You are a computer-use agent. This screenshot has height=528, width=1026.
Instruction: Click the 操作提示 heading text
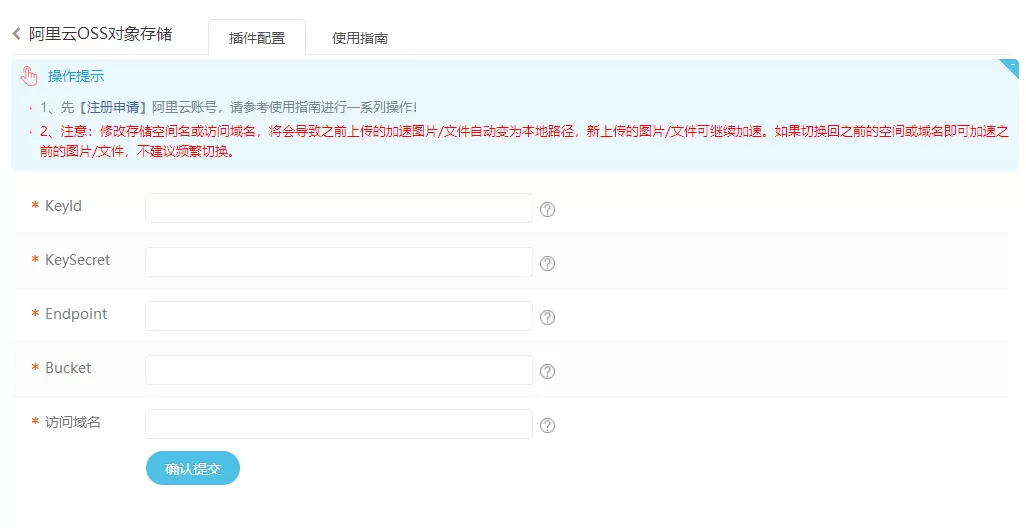click(76, 76)
